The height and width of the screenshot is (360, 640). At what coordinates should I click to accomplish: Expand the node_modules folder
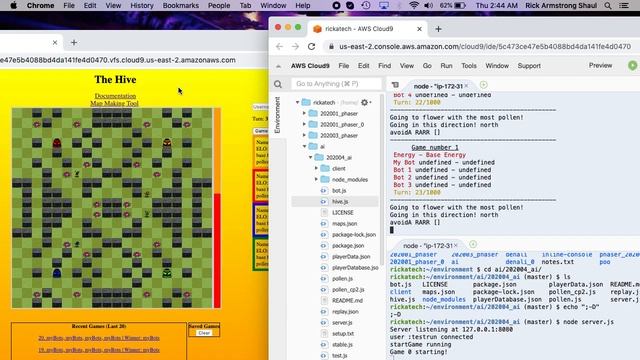316,179
